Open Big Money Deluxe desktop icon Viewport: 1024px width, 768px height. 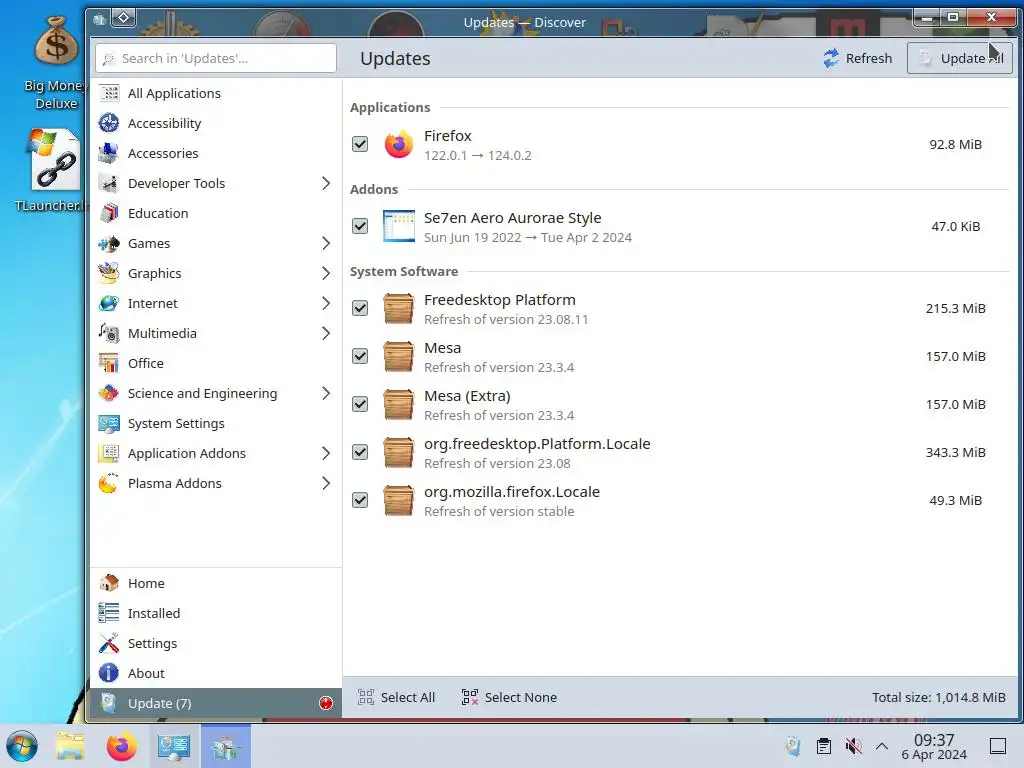click(x=56, y=63)
